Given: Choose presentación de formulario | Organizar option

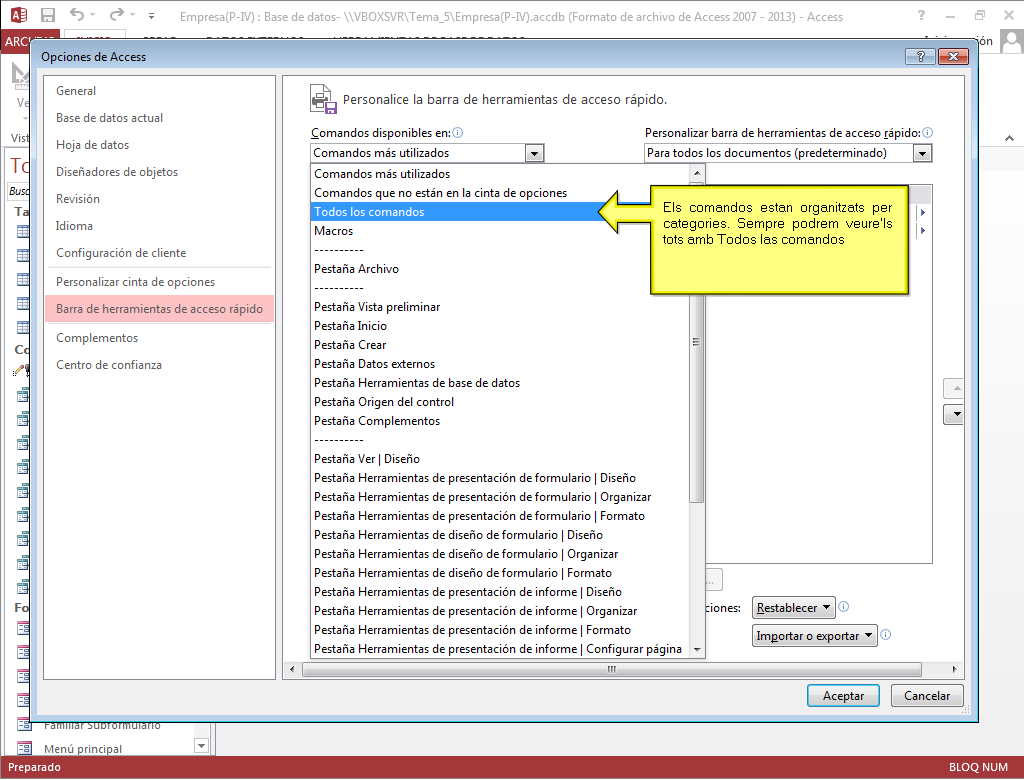Looking at the screenshot, I should click(x=500, y=496).
